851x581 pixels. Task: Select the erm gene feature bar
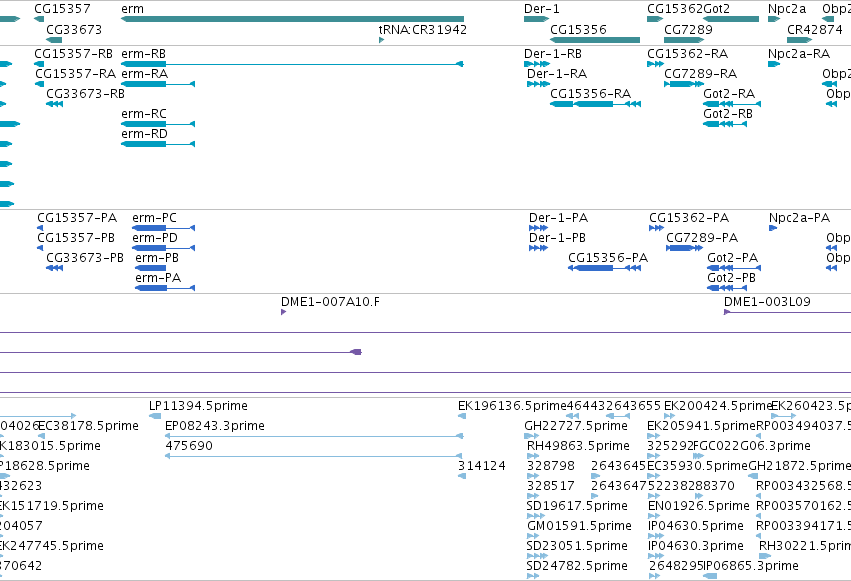pos(293,19)
